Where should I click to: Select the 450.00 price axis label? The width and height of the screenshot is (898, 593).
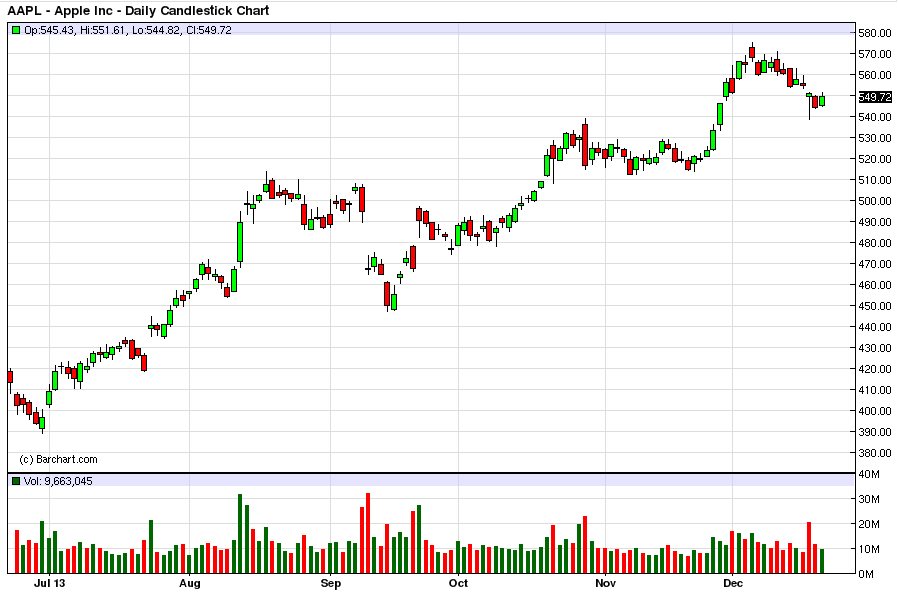[875, 306]
